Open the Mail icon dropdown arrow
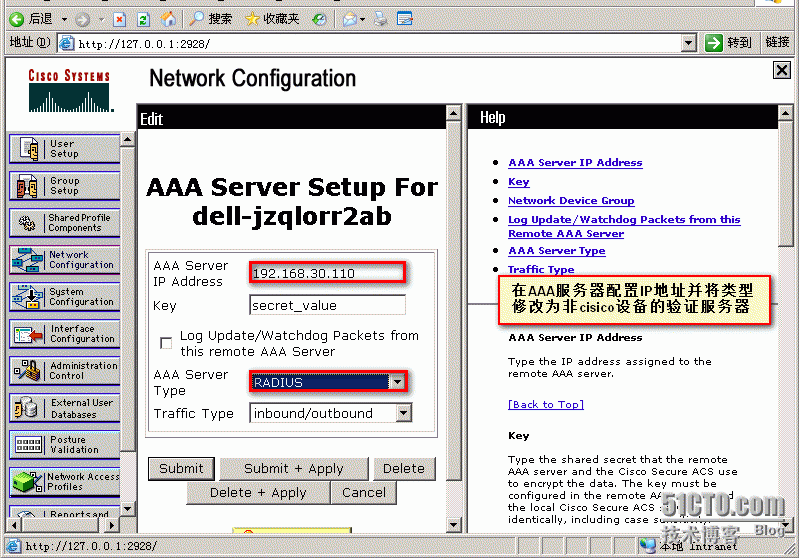The image size is (799, 558). tap(362, 20)
